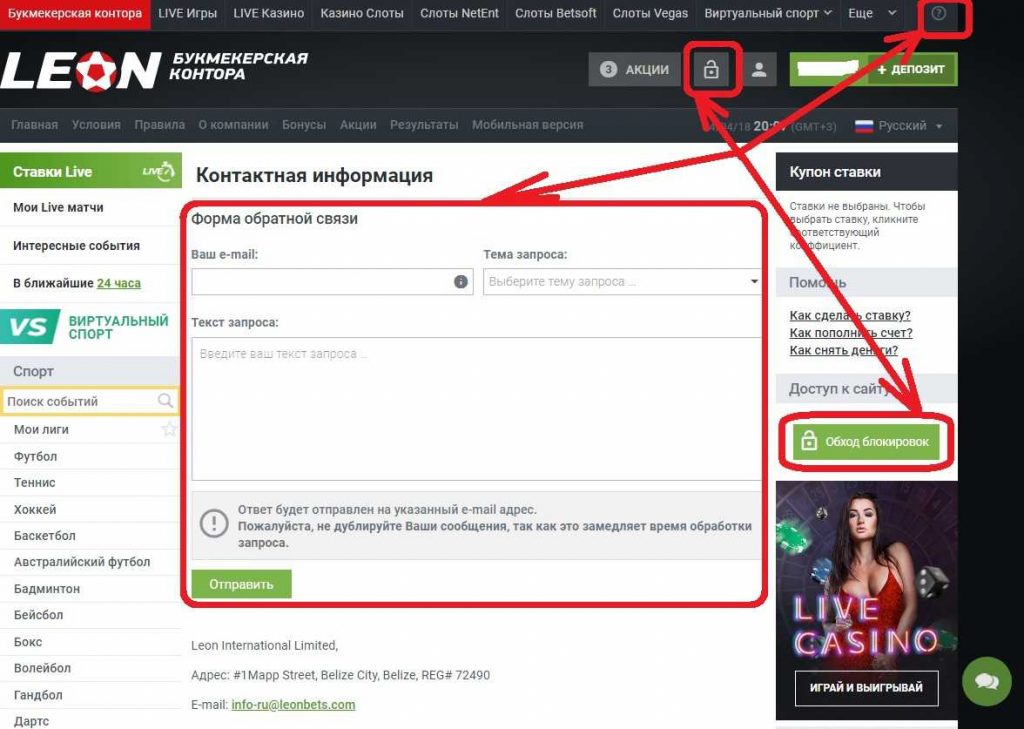The image size is (1024, 729).
Task: Open Условия menu item
Action: coord(96,125)
